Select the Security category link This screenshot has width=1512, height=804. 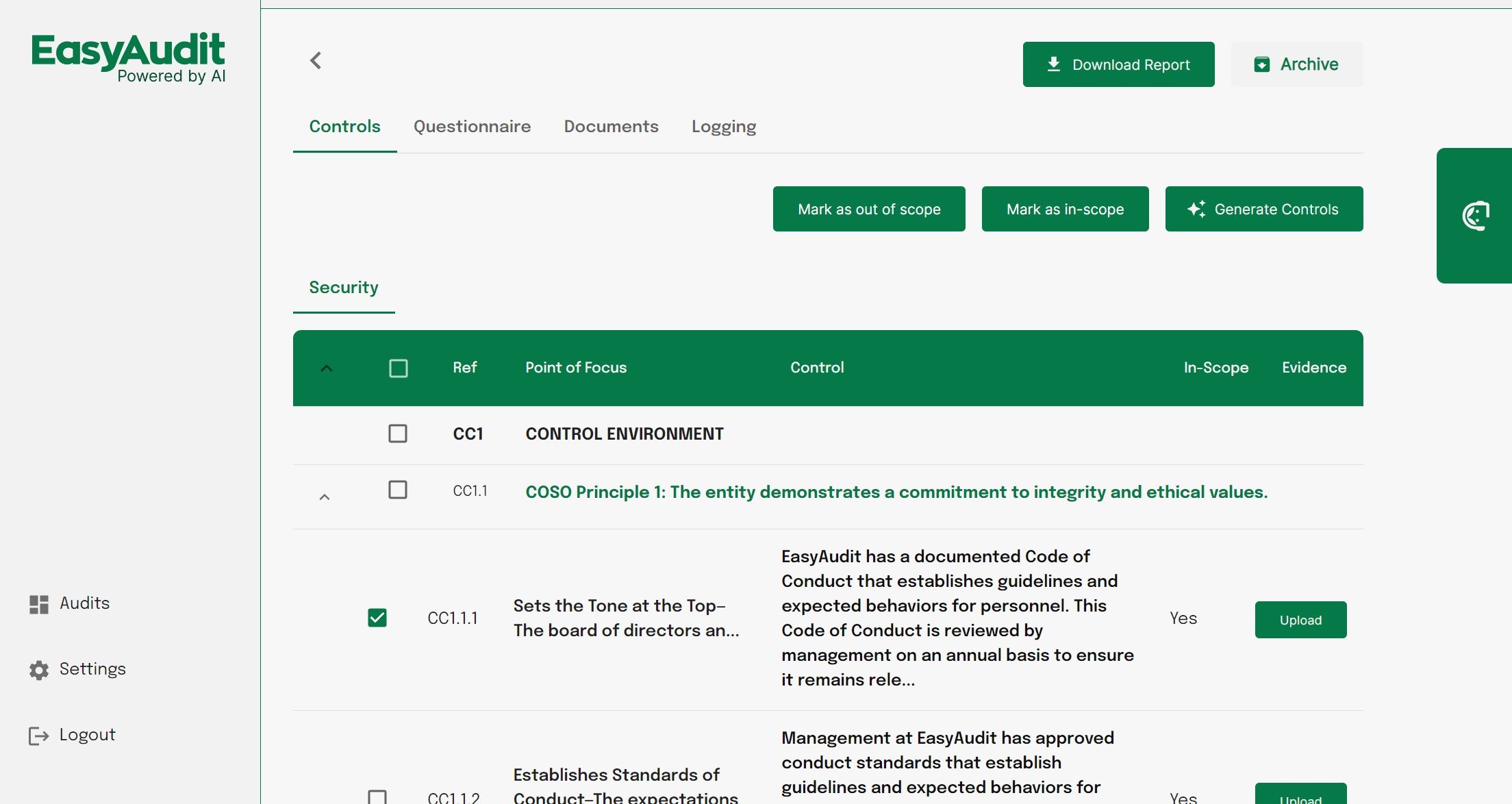343,287
